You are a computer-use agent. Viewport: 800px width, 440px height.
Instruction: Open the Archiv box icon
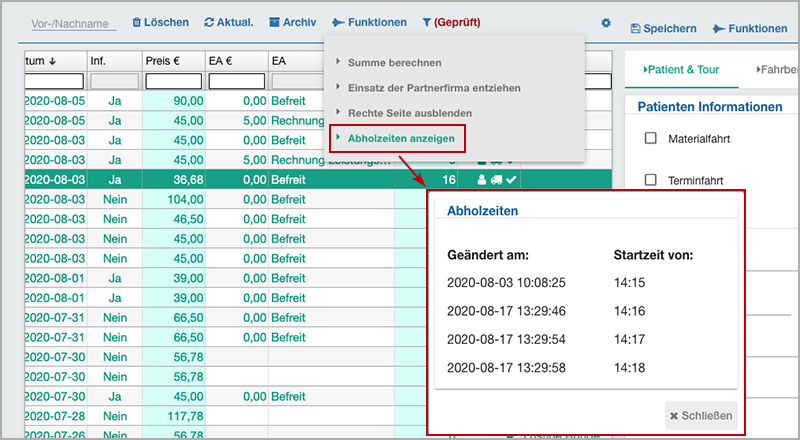[x=274, y=22]
